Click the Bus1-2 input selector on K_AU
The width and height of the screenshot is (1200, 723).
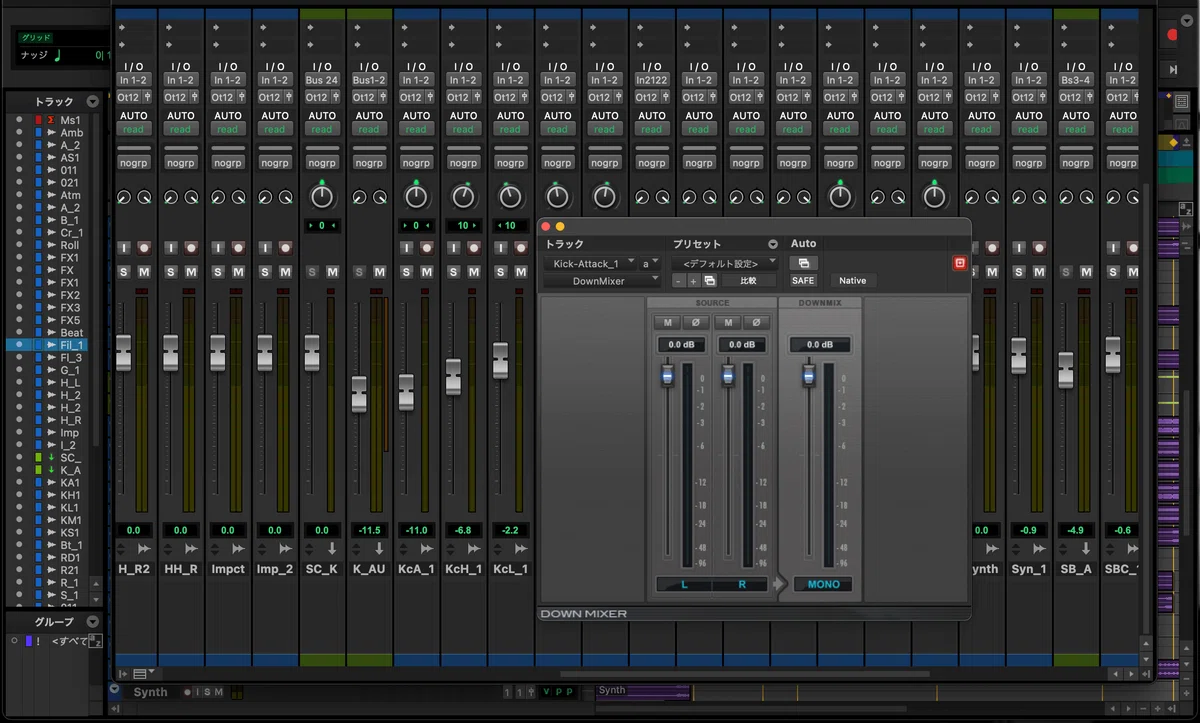(369, 80)
